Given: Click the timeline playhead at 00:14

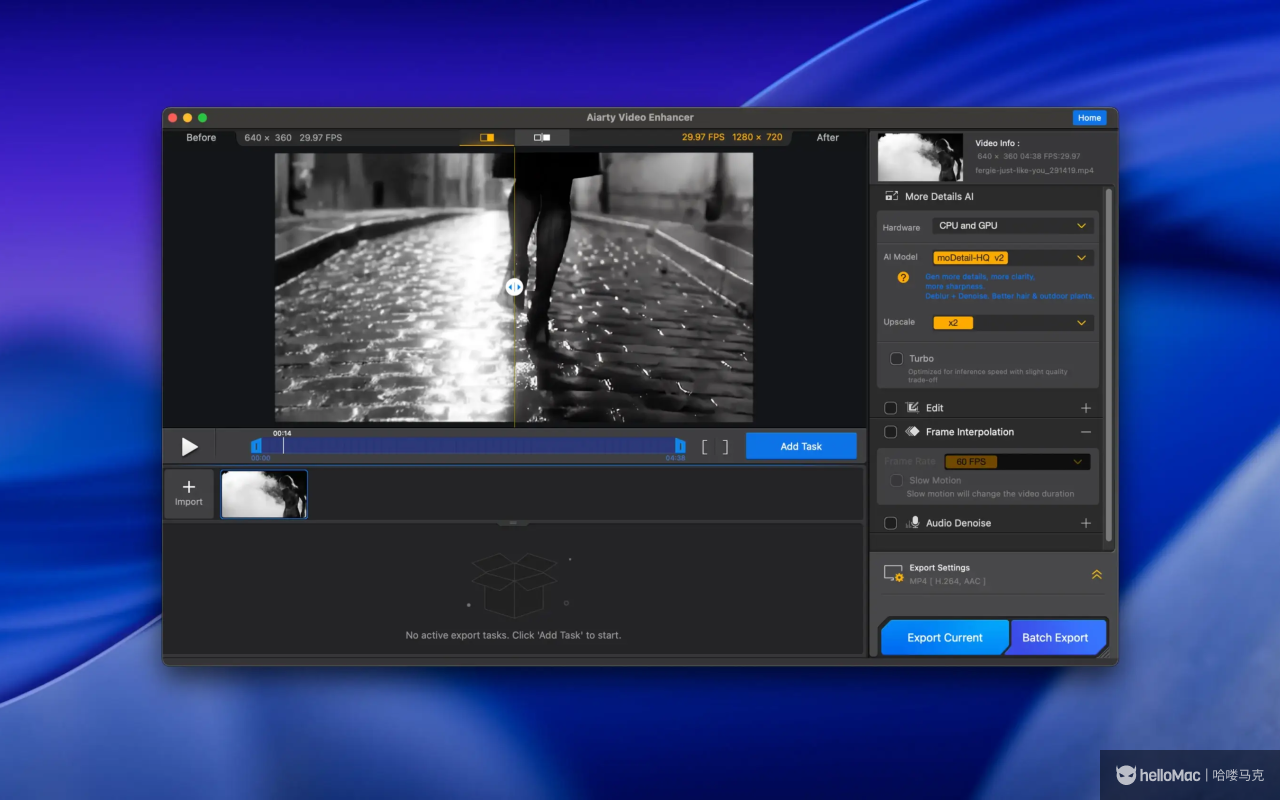Looking at the screenshot, I should 283,445.
